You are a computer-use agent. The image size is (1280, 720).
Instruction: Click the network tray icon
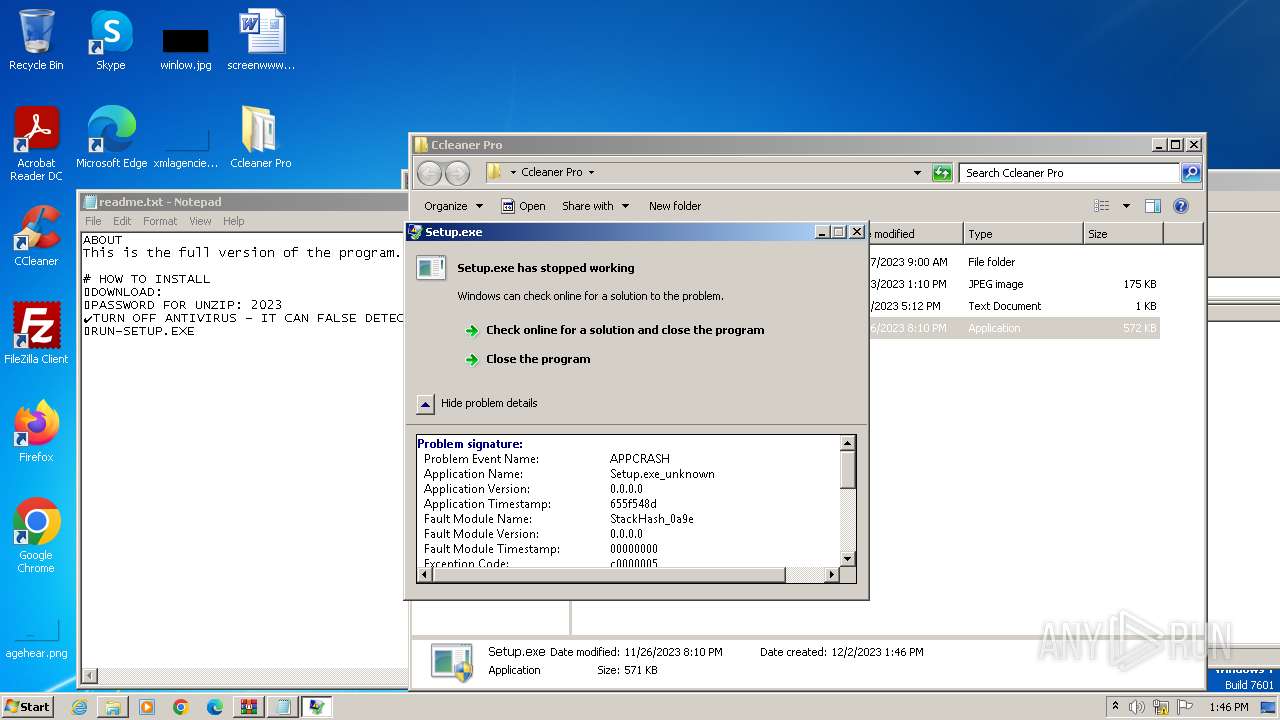(x=1159, y=707)
